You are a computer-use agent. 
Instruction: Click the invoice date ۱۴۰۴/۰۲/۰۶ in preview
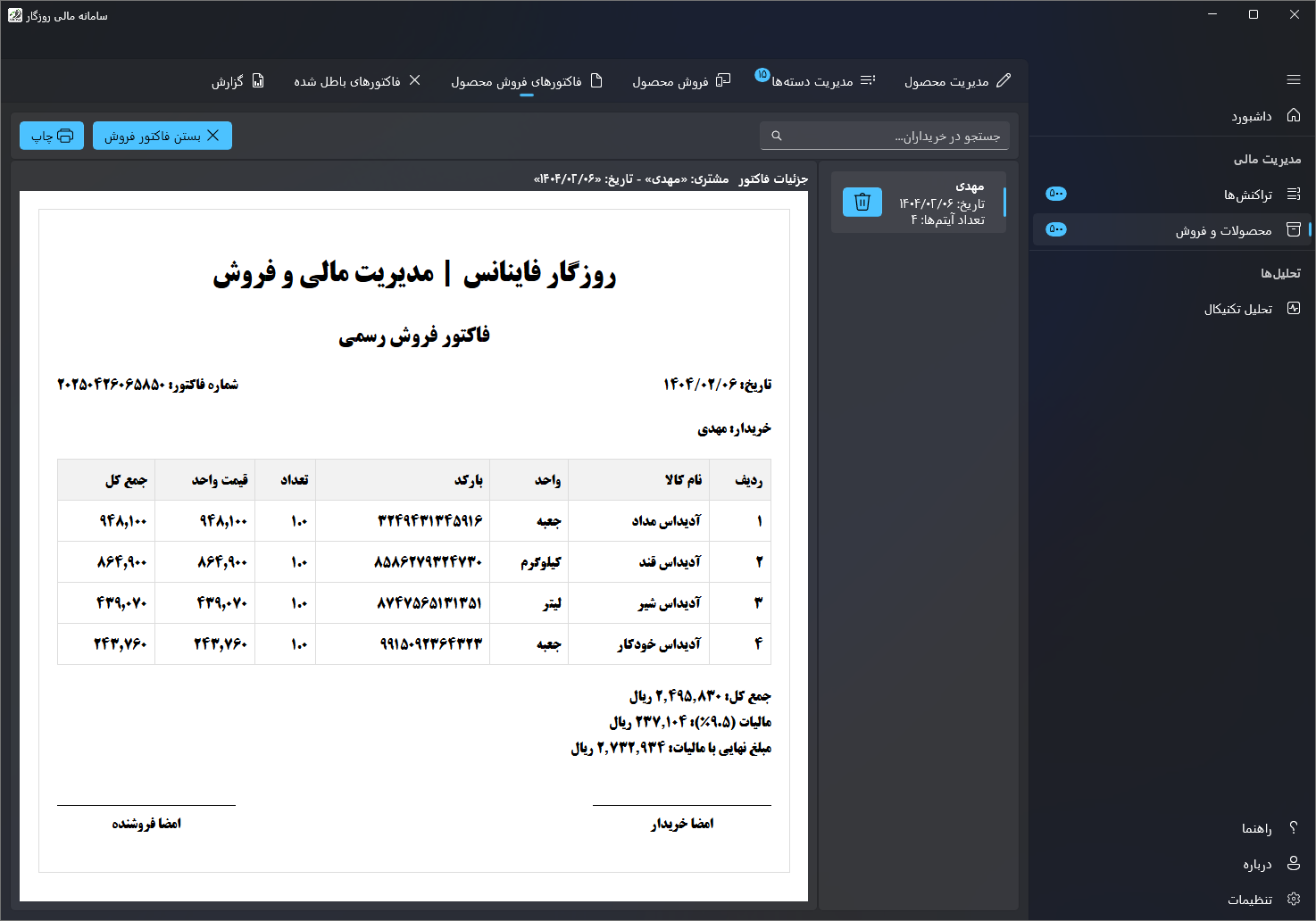700,385
